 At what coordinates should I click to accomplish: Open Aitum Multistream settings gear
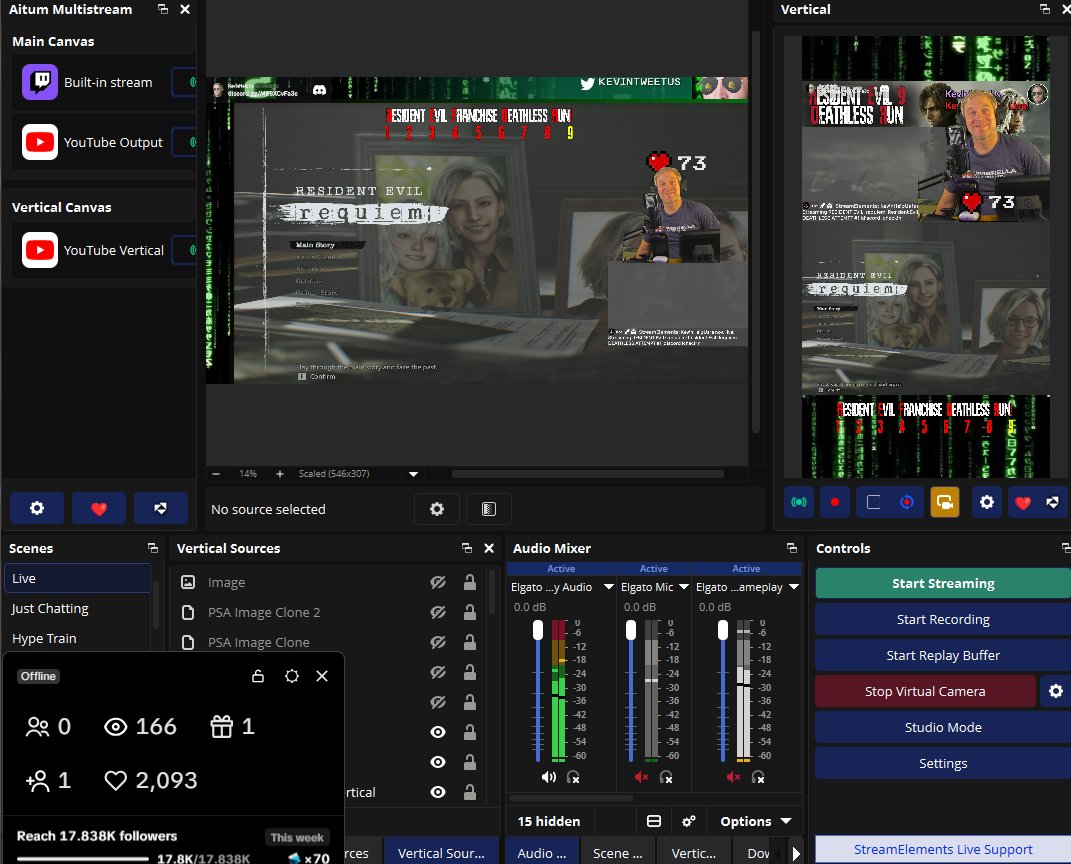tap(37, 508)
